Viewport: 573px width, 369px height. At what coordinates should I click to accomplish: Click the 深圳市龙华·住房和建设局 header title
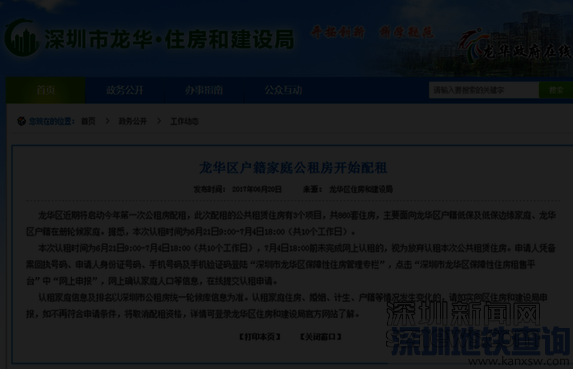point(170,39)
